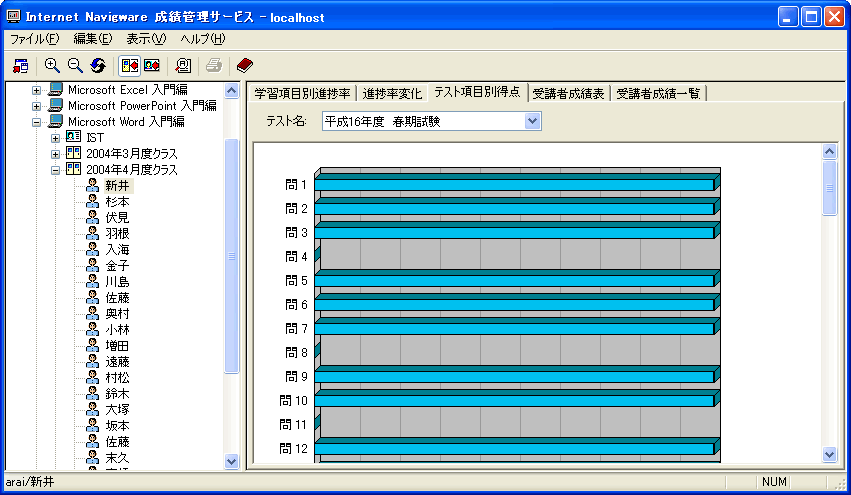Click the tree panel scroll up arrow
Screen dimensions: 851x495
232,91
